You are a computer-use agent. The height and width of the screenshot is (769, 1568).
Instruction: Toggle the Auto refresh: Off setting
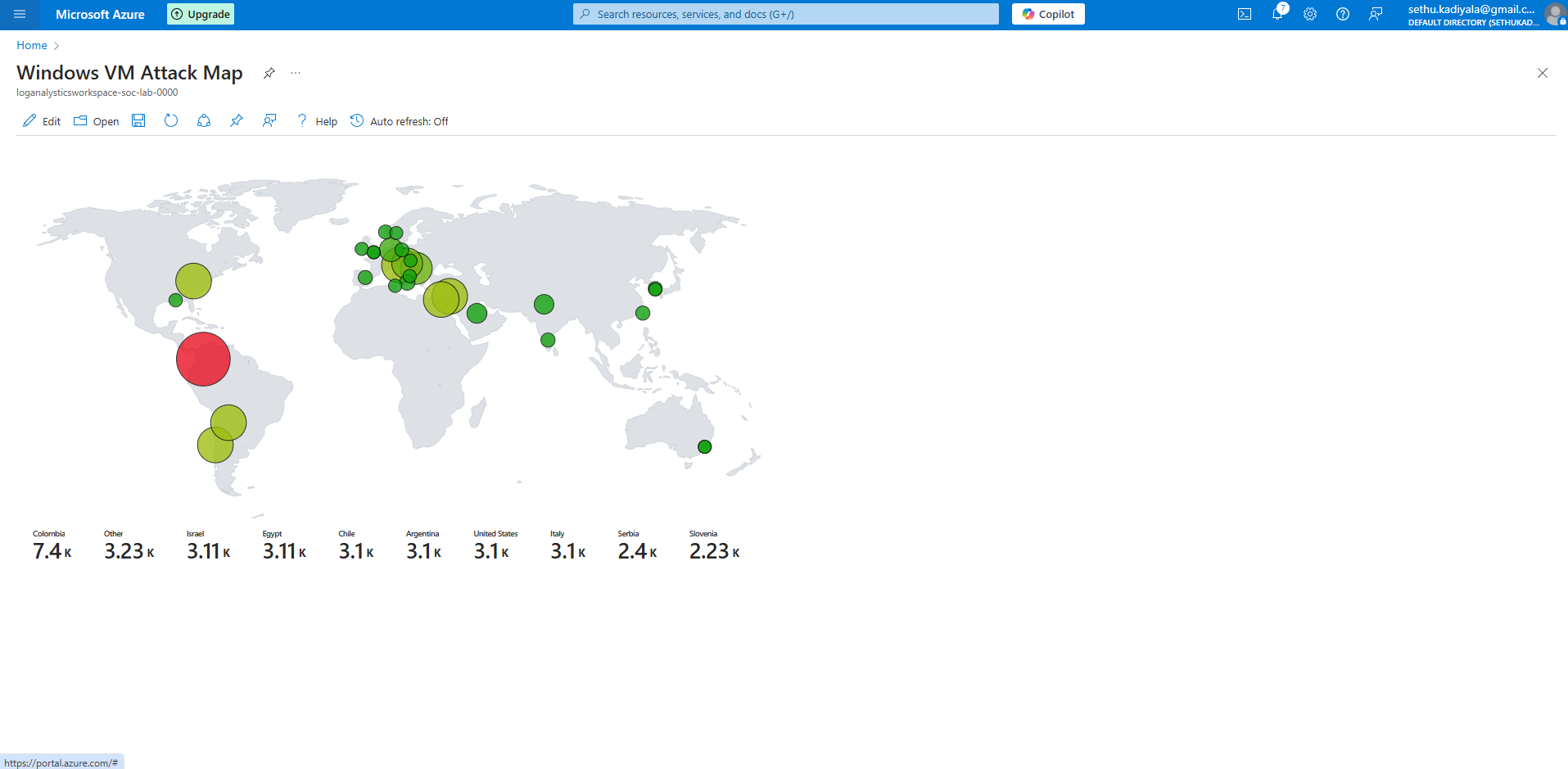tap(400, 121)
